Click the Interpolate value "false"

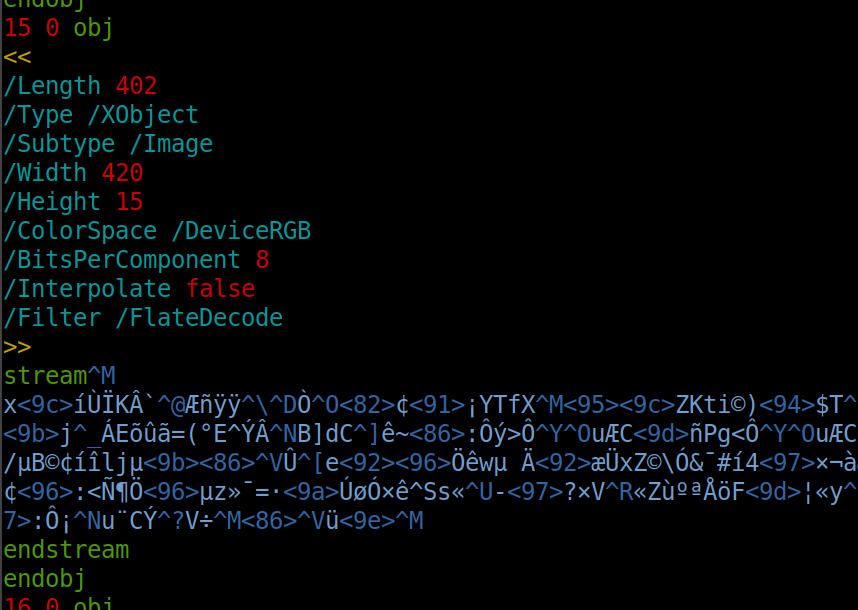pyautogui.click(x=220, y=289)
